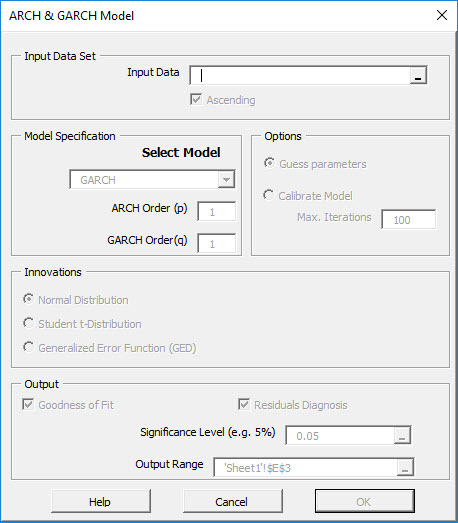Open the Help button
The width and height of the screenshot is (458, 523).
pos(101,501)
